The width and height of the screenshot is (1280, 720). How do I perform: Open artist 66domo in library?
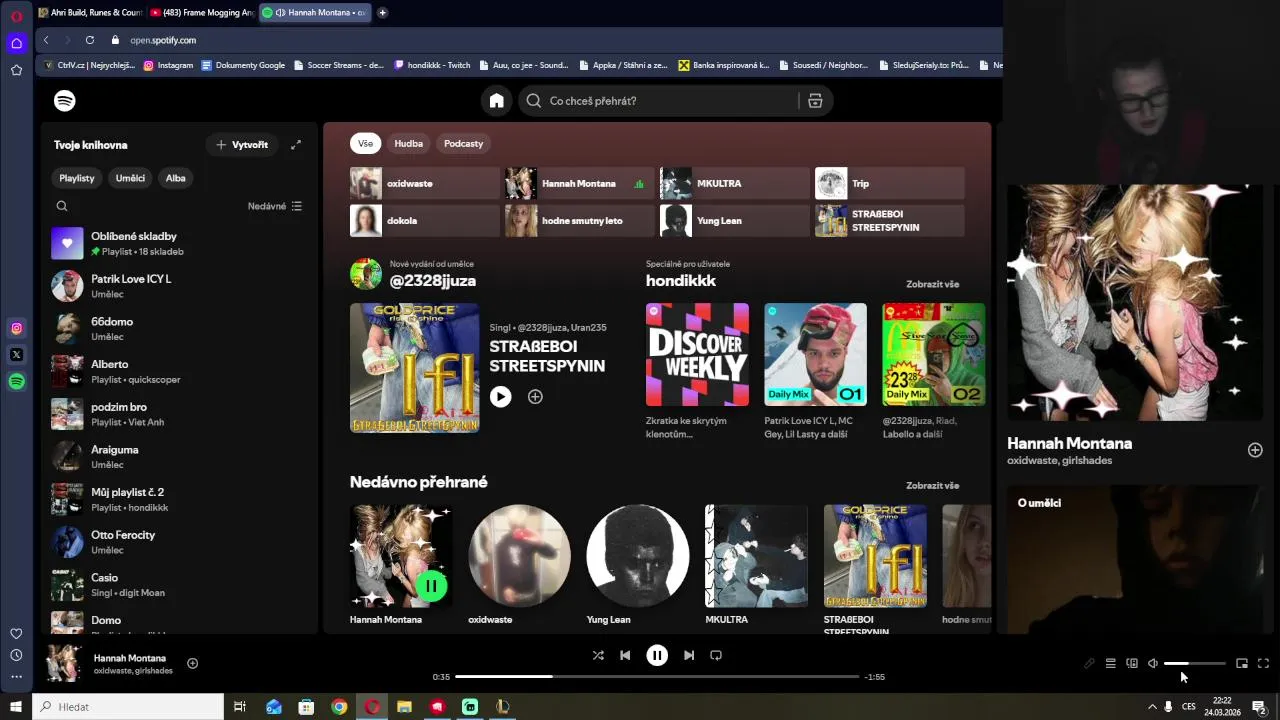[180, 328]
